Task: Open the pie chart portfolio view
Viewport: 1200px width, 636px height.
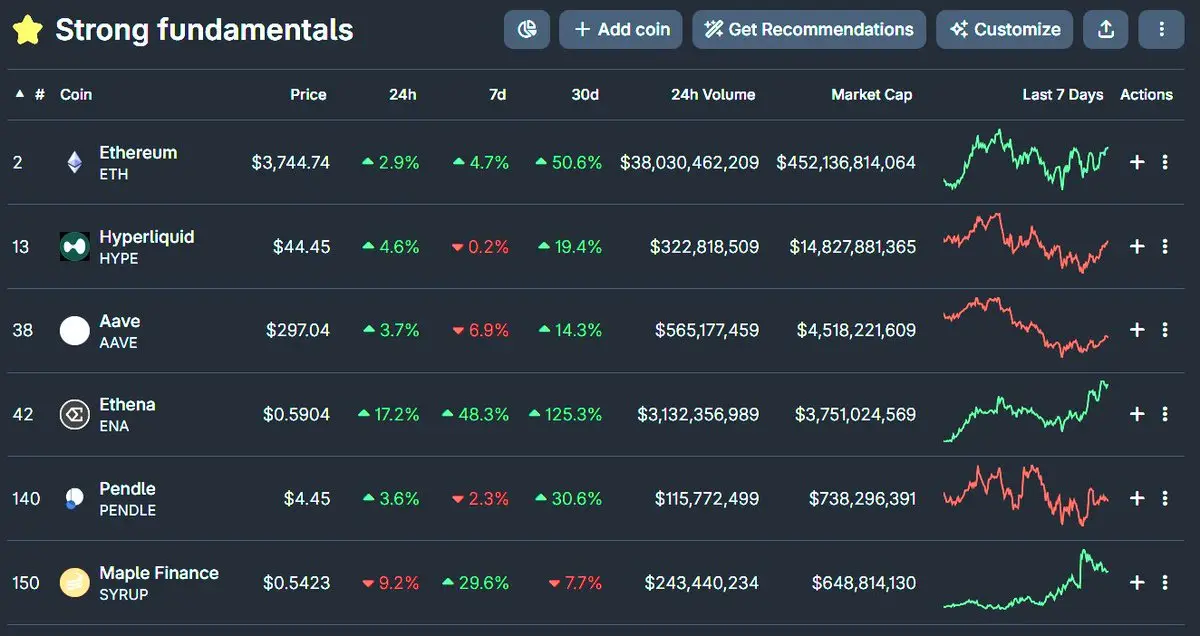Action: 527,30
